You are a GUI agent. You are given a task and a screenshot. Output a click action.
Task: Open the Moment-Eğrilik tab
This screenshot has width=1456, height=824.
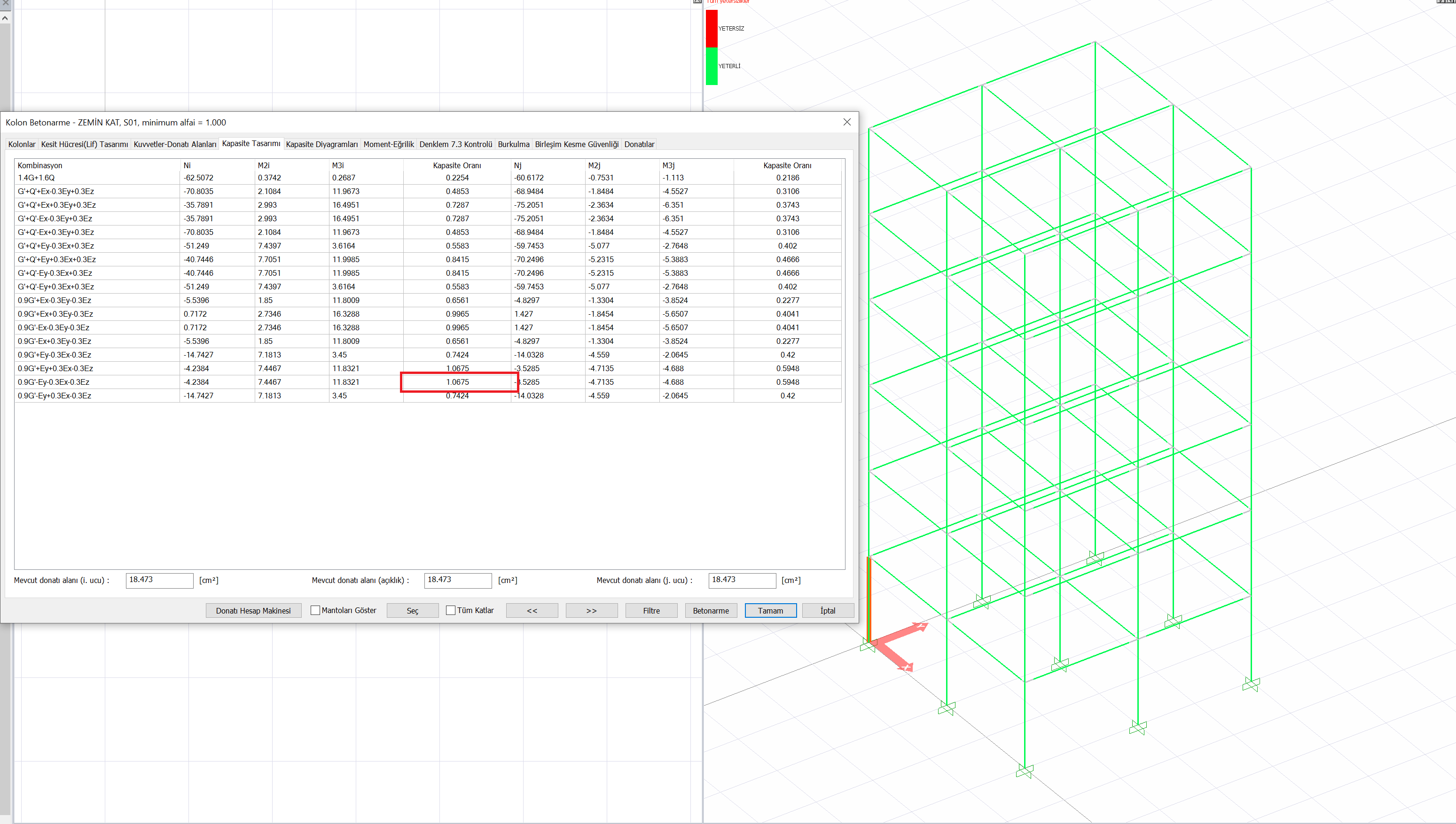pos(388,144)
